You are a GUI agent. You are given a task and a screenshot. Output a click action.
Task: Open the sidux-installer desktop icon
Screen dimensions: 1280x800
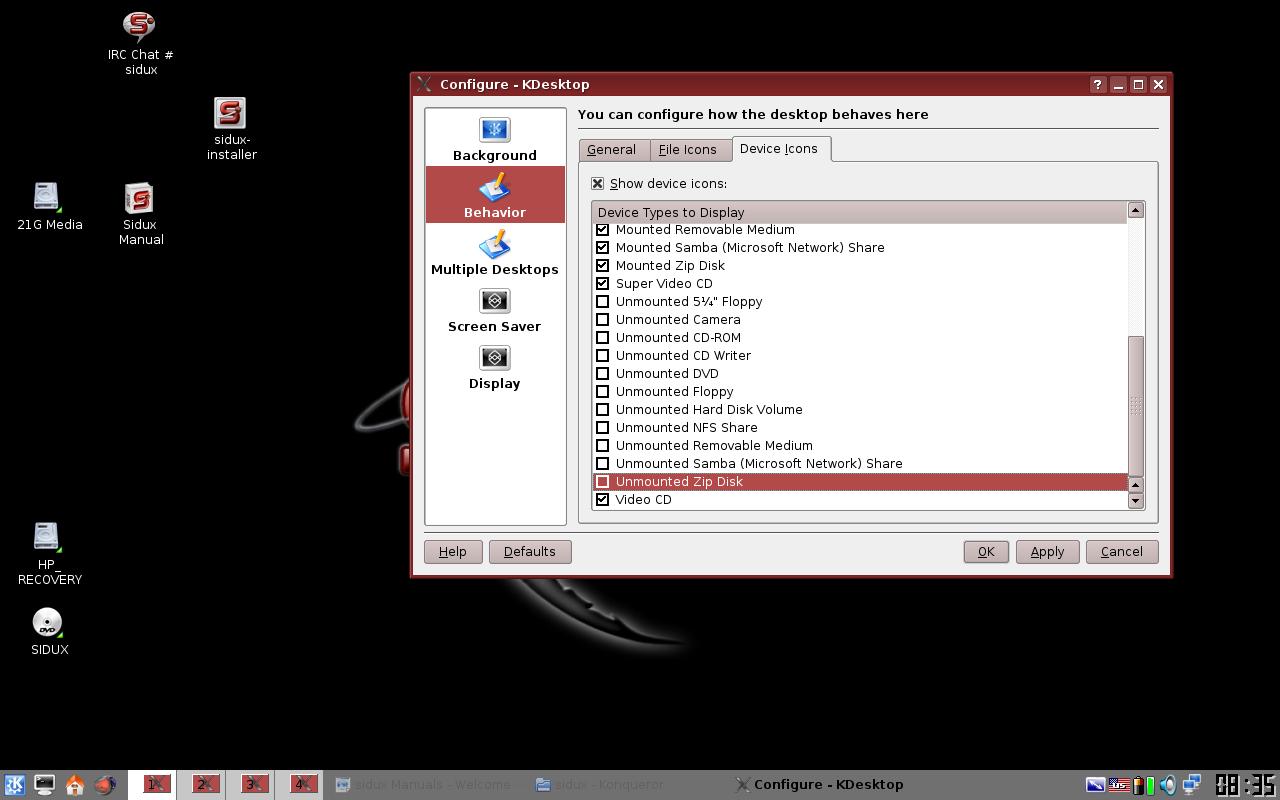[231, 129]
